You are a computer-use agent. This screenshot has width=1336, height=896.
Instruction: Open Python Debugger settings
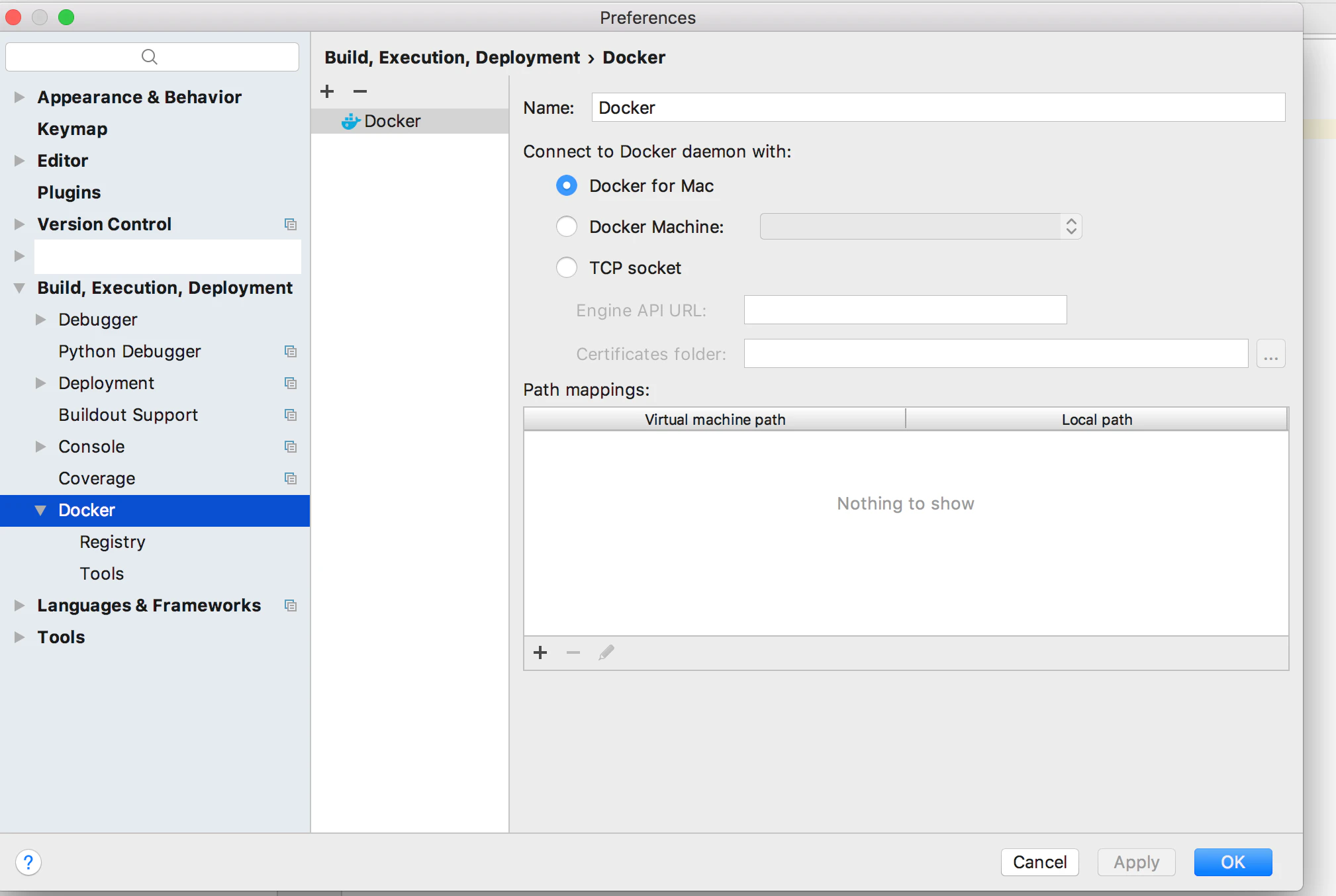[x=130, y=351]
